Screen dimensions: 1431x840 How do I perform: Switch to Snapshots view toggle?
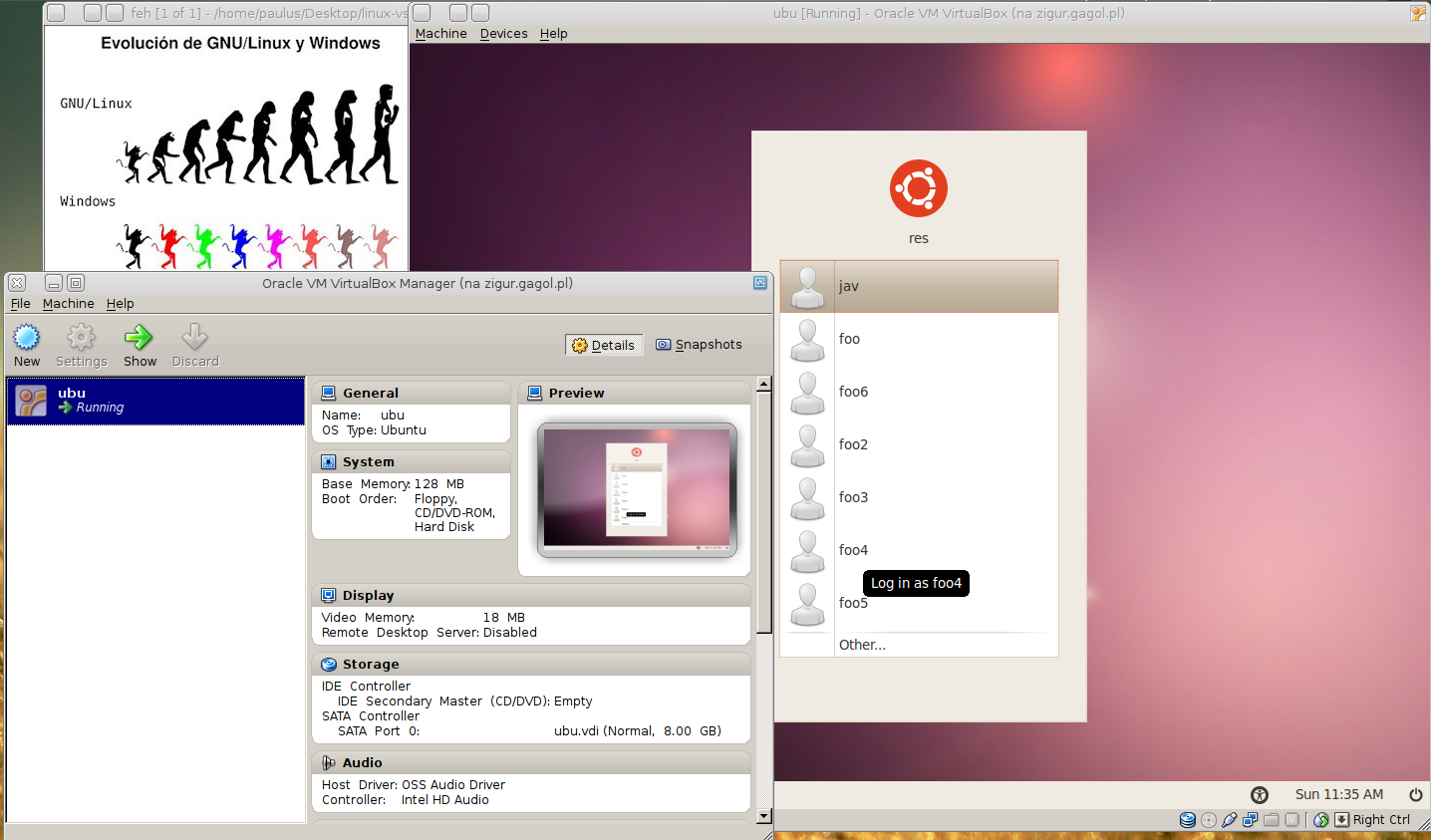point(699,345)
